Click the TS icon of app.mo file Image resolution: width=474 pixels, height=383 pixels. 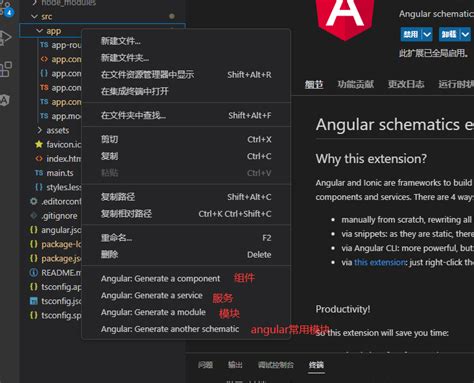click(x=44, y=116)
